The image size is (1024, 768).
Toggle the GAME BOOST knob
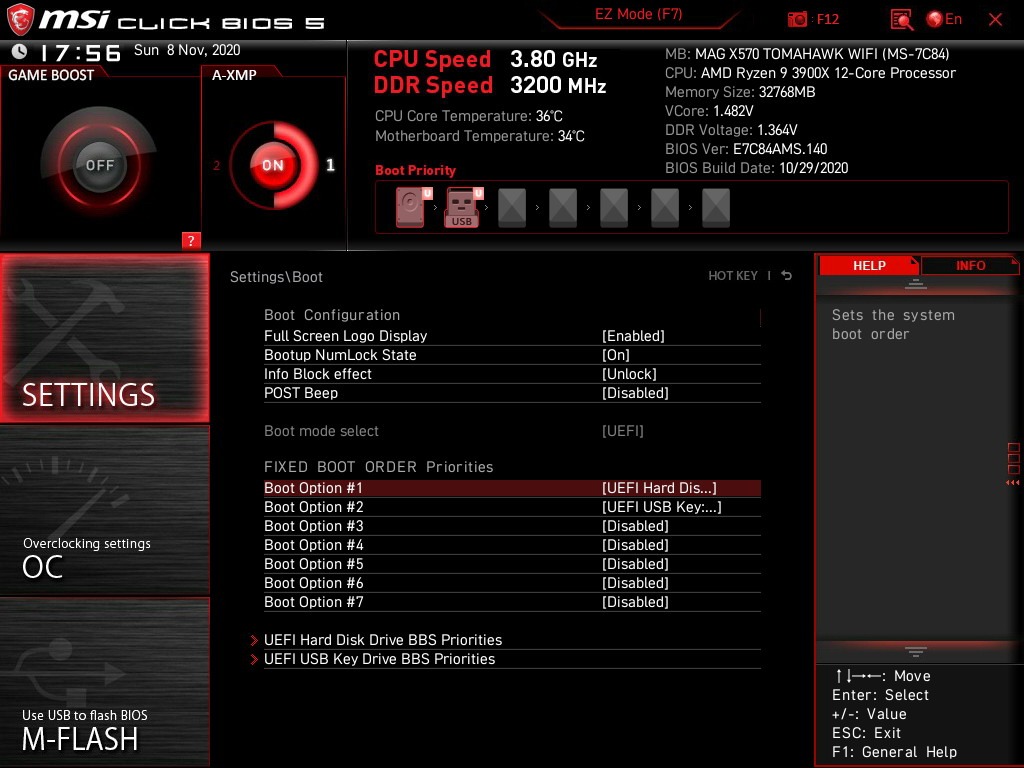pyautogui.click(x=99, y=165)
